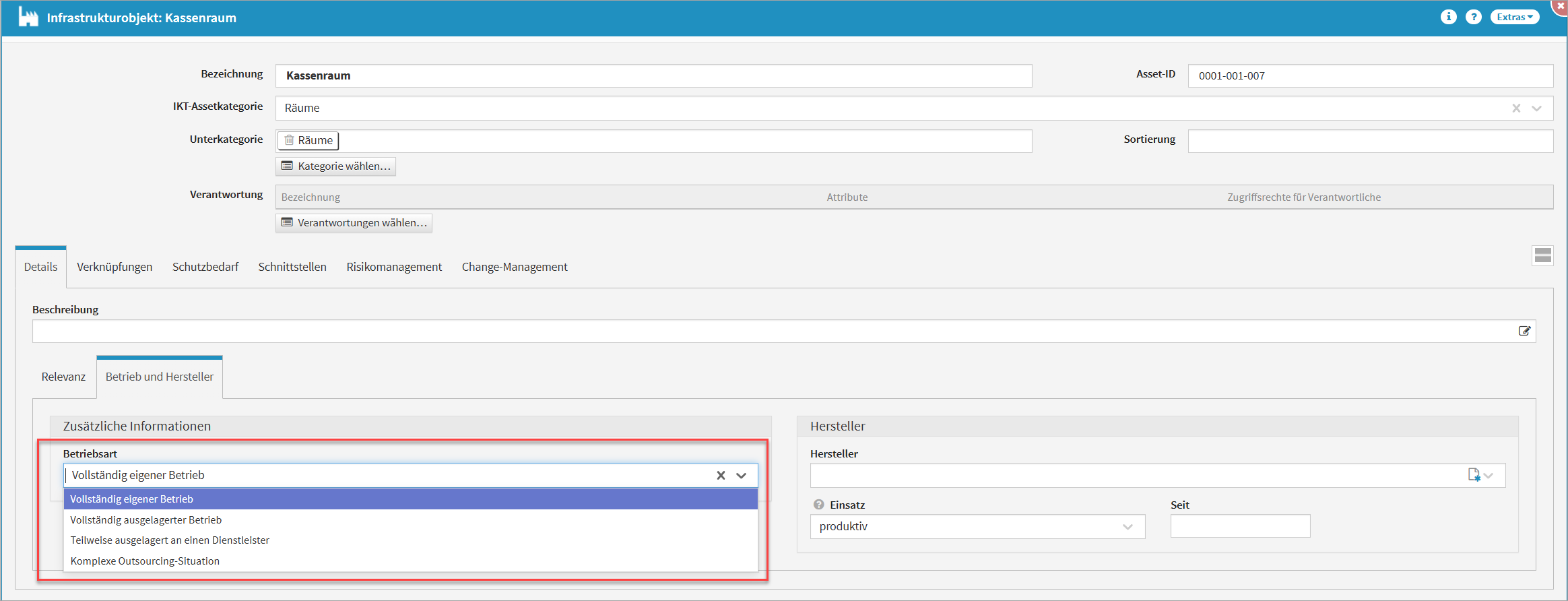Expand the IKT-Assetkategorie dropdown arrow
This screenshot has height=601, width=1568.
1536,108
